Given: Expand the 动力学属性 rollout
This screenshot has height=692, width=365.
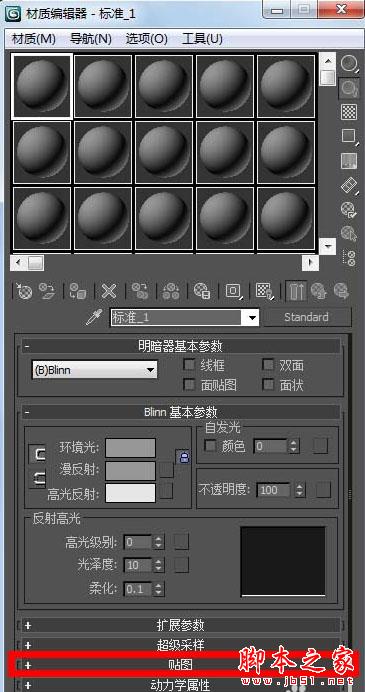Looking at the screenshot, I should pos(182,685).
